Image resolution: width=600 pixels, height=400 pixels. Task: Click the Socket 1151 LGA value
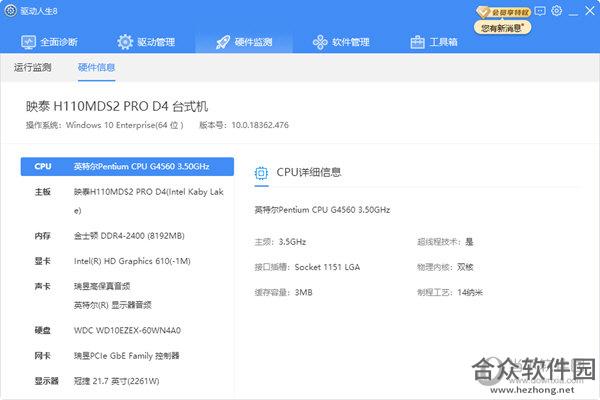click(x=327, y=267)
